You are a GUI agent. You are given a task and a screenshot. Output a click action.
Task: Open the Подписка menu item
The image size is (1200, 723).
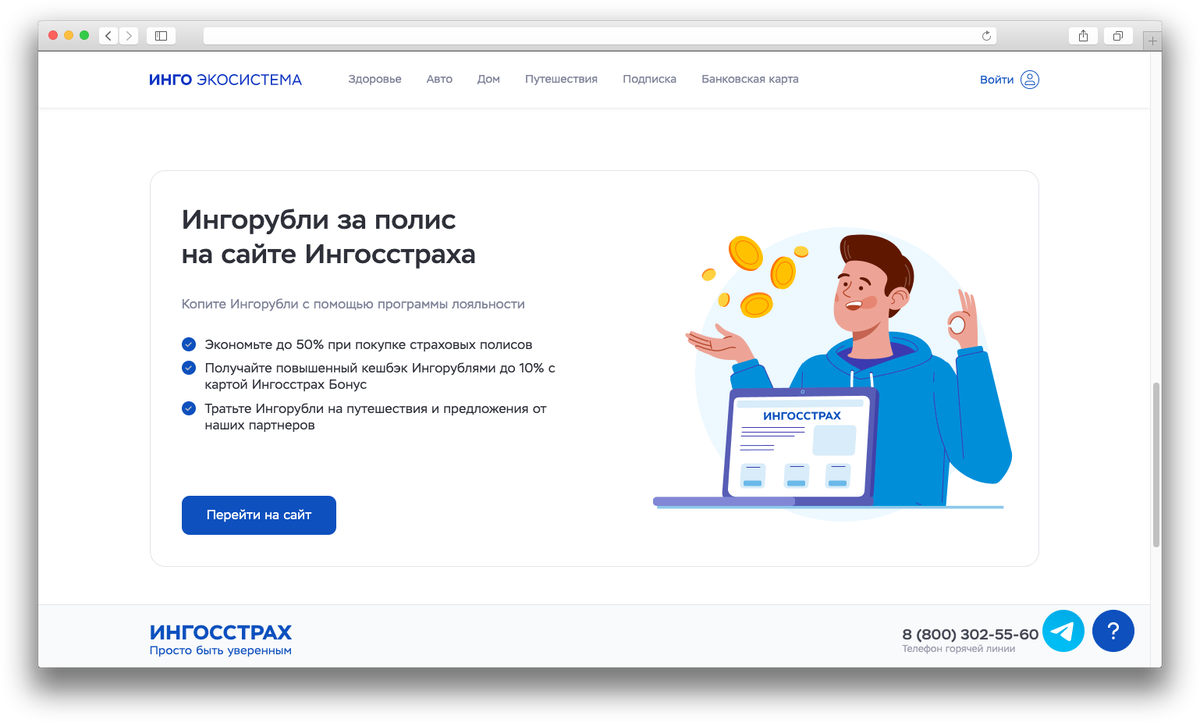[649, 79]
